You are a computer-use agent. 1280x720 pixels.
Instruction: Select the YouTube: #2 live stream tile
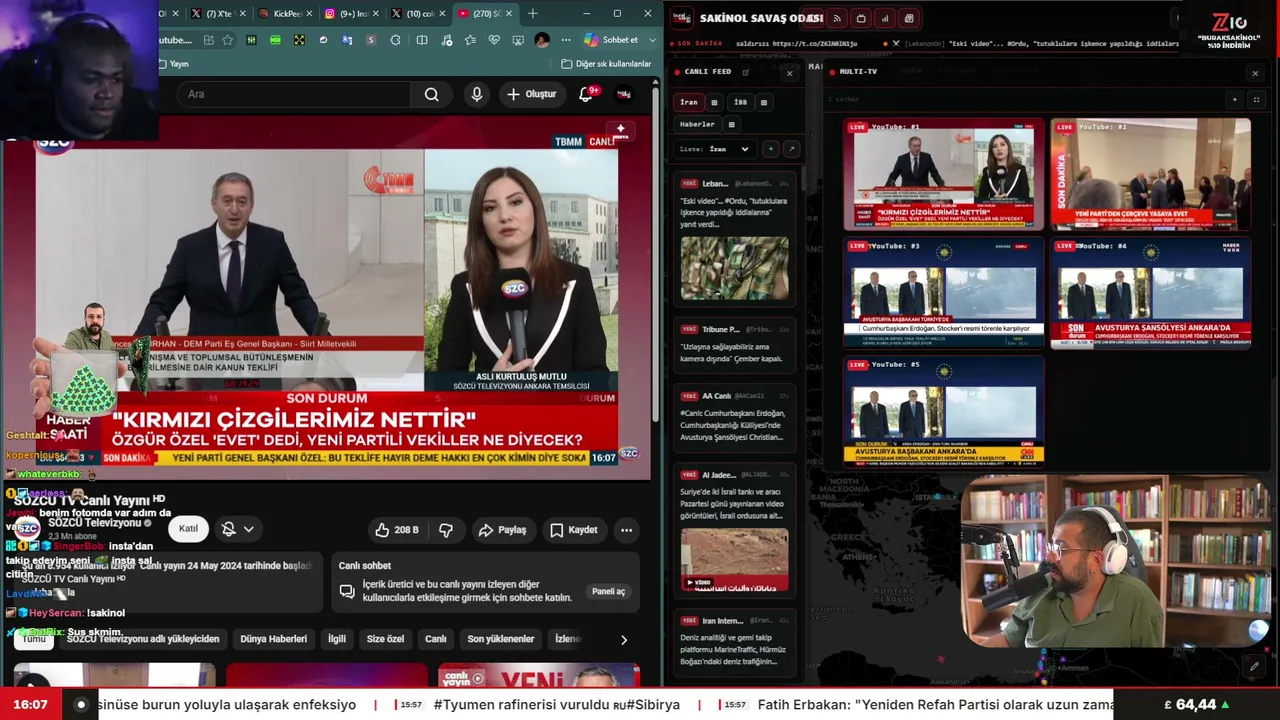click(1151, 175)
